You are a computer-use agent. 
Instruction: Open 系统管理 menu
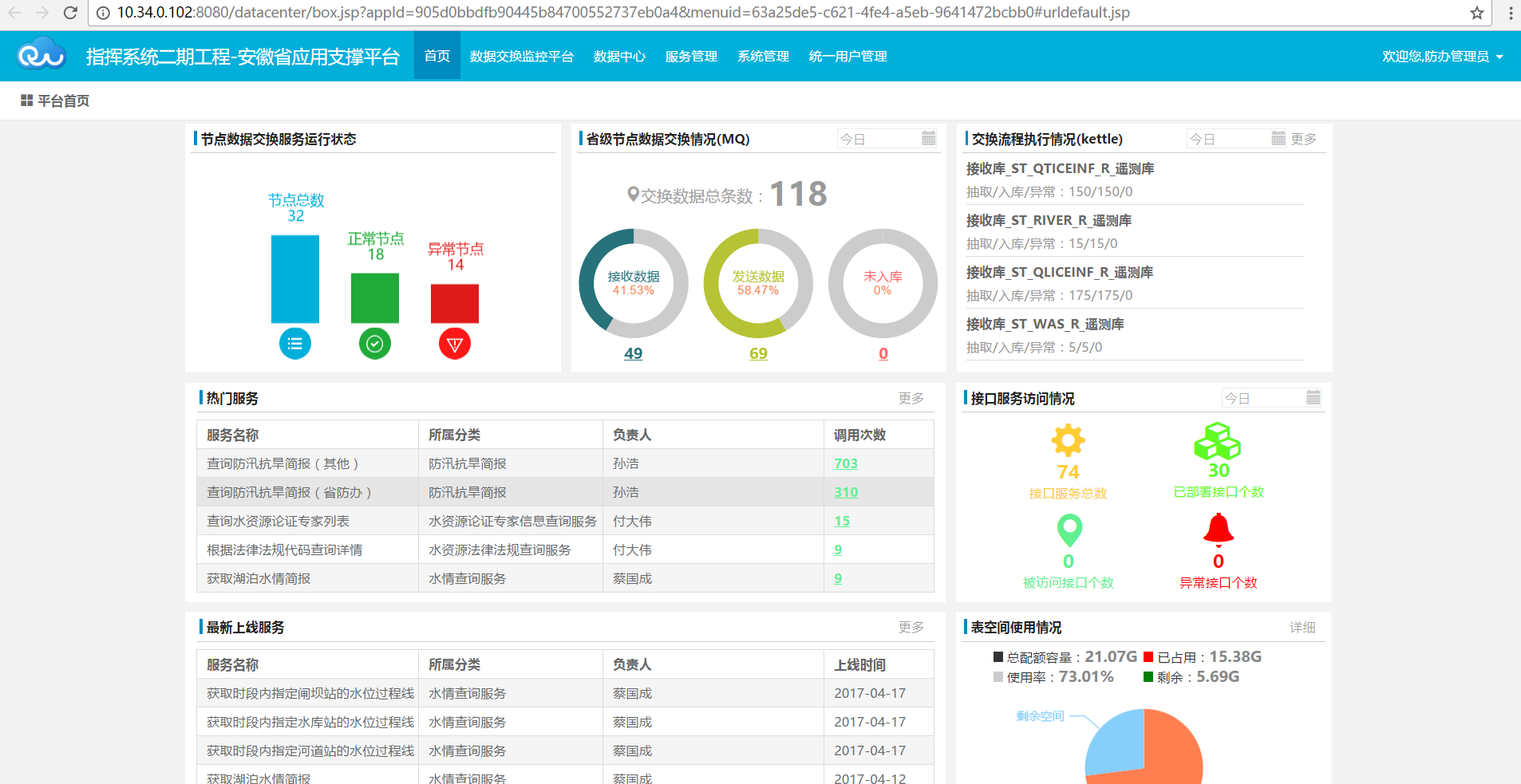[x=763, y=56]
